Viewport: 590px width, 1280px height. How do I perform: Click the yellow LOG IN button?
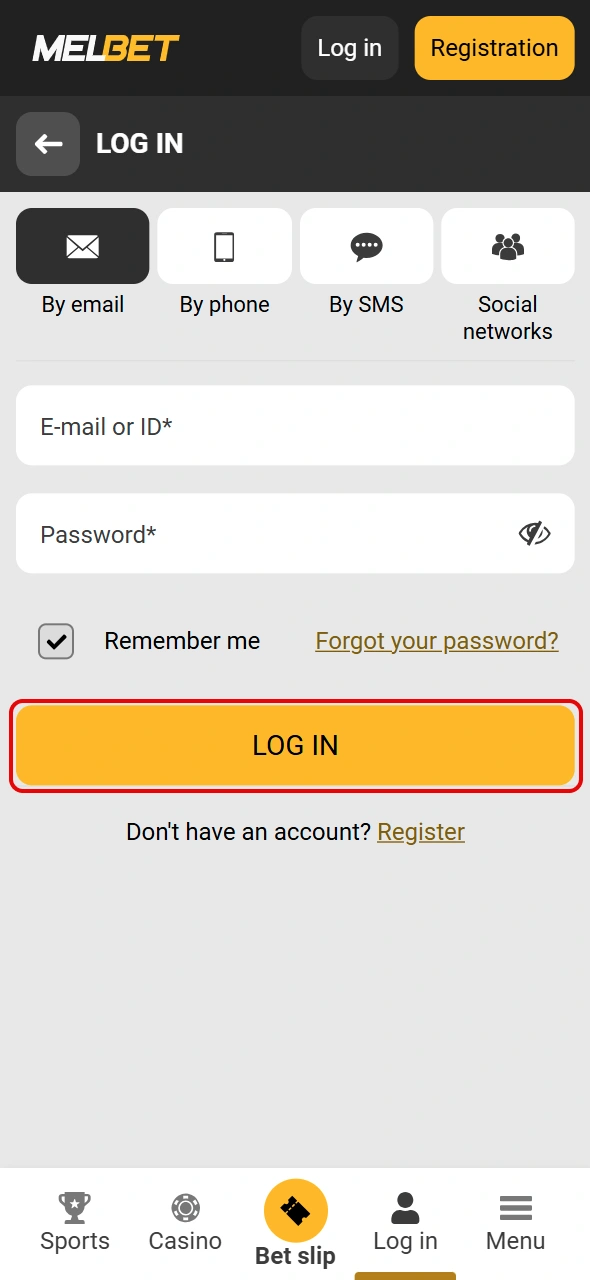pos(295,745)
